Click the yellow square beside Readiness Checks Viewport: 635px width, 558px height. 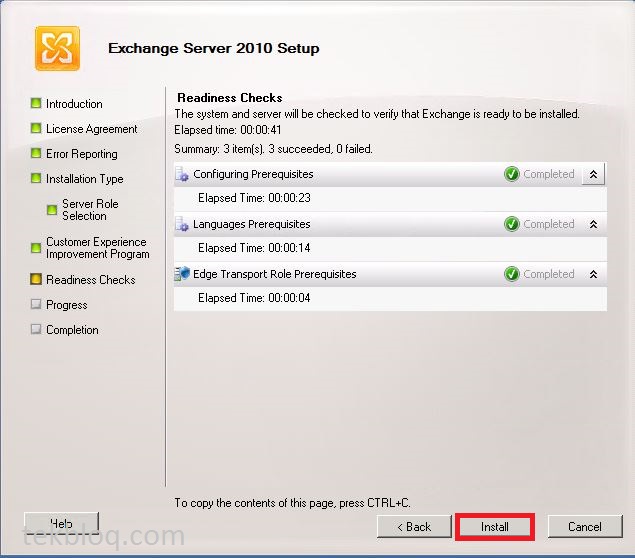point(36,279)
